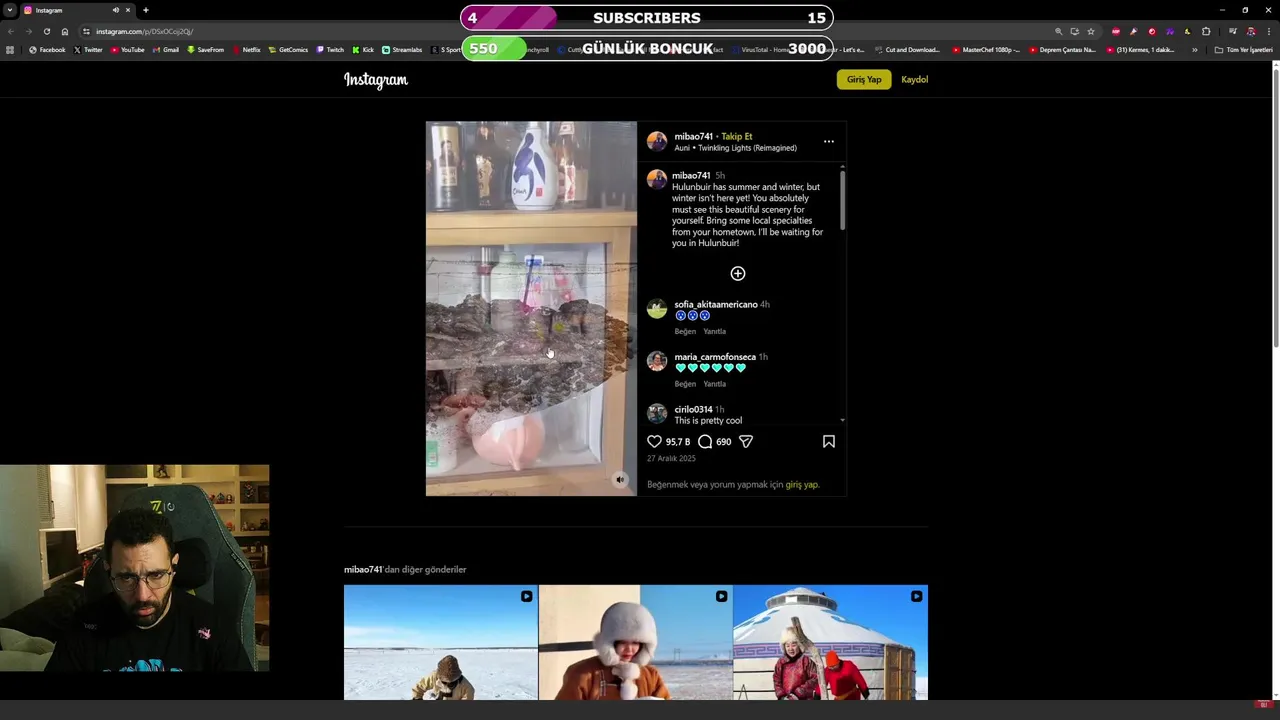Open Chrome three-dot menu

click(x=1269, y=31)
